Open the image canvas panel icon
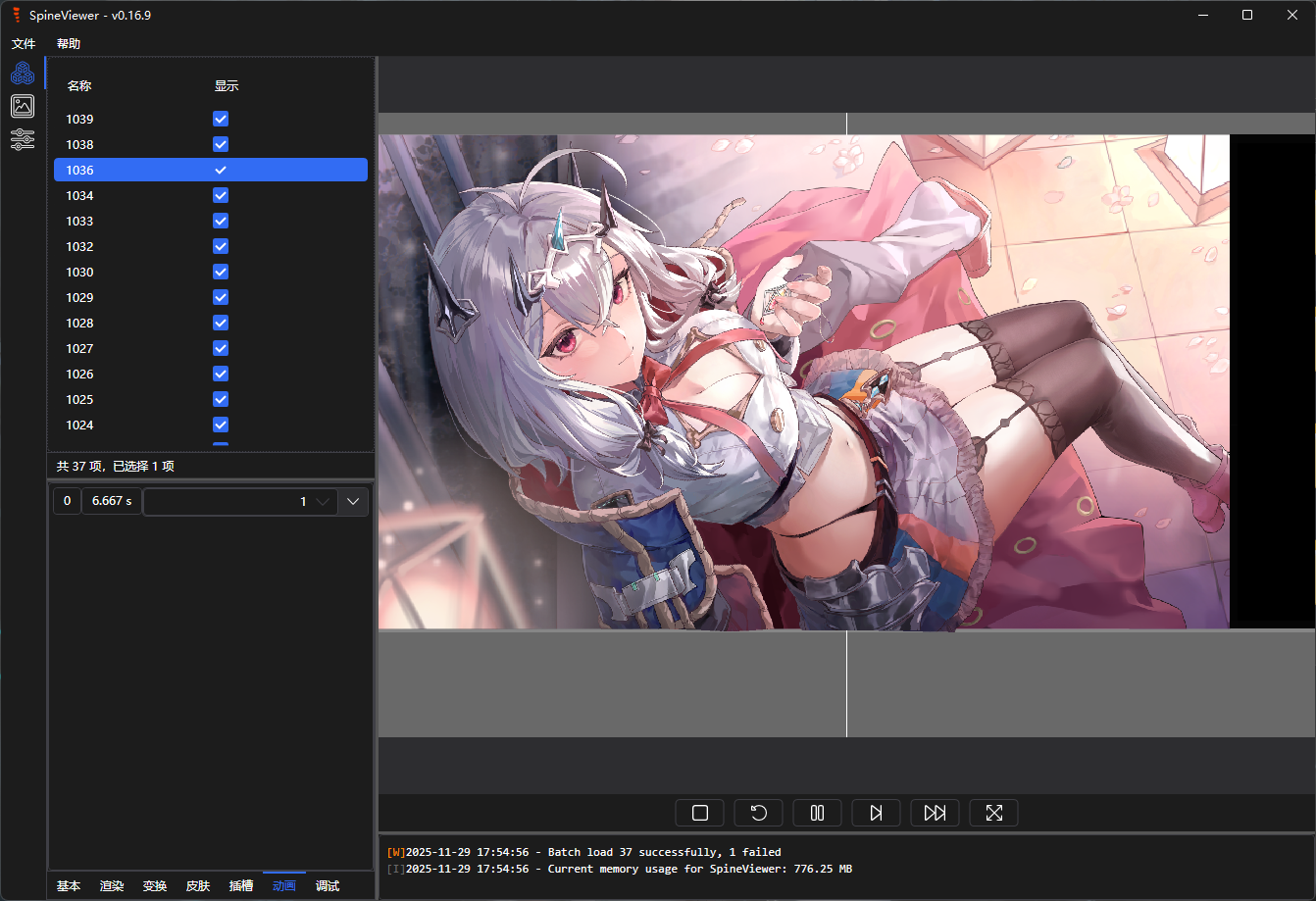 [23, 106]
